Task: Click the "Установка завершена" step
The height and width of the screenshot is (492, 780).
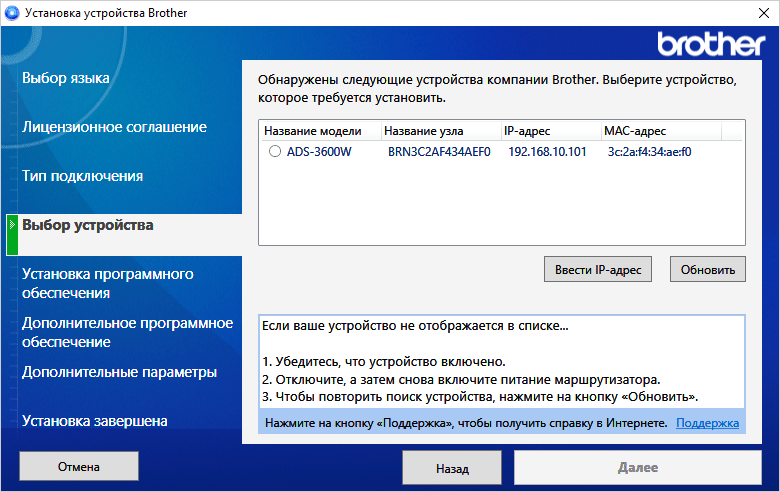Action: pyautogui.click(x=95, y=421)
